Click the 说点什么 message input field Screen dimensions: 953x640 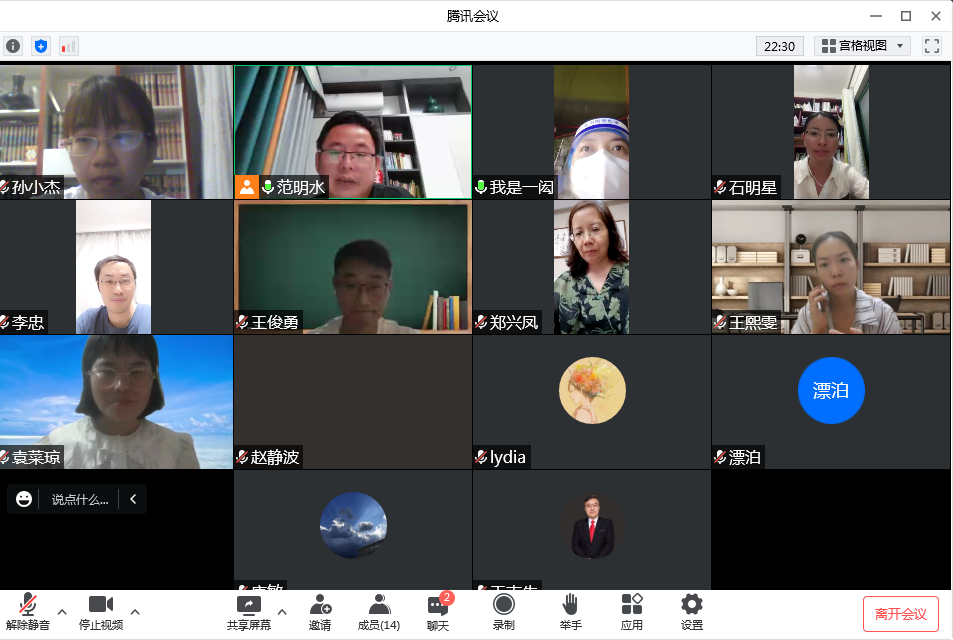point(79,499)
